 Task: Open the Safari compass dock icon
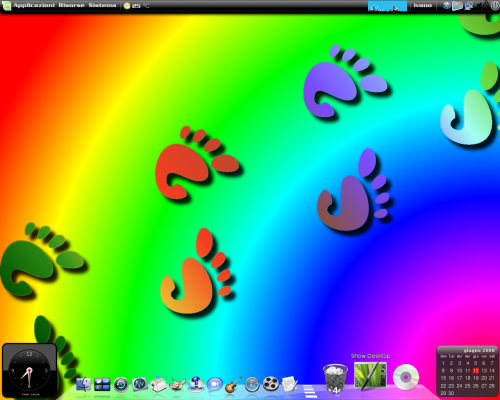pos(252,384)
